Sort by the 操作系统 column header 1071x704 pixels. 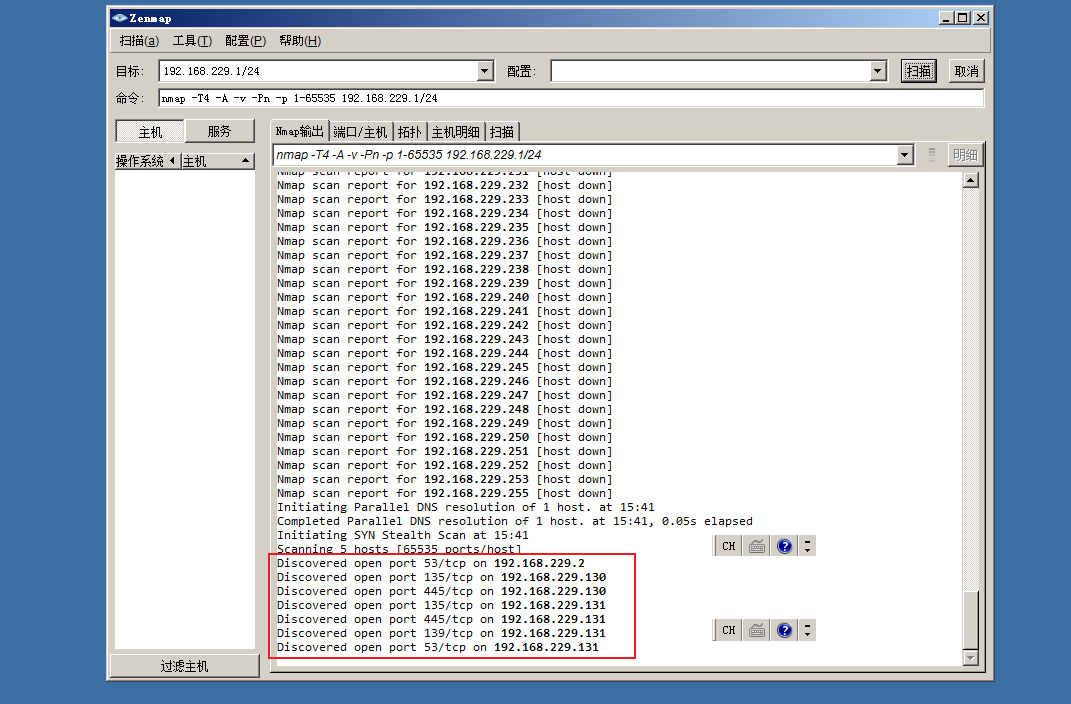point(147,161)
